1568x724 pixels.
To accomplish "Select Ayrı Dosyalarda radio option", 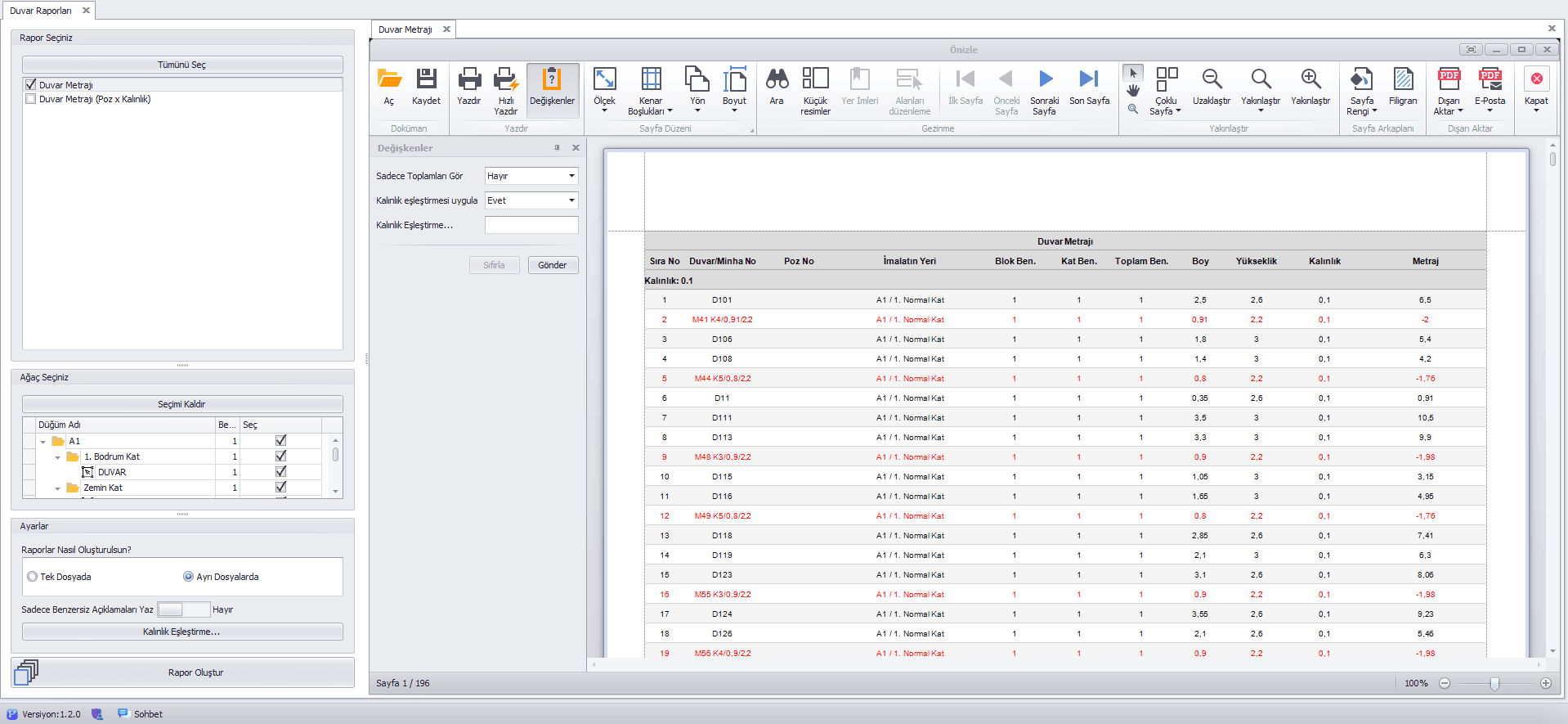I will [x=188, y=577].
